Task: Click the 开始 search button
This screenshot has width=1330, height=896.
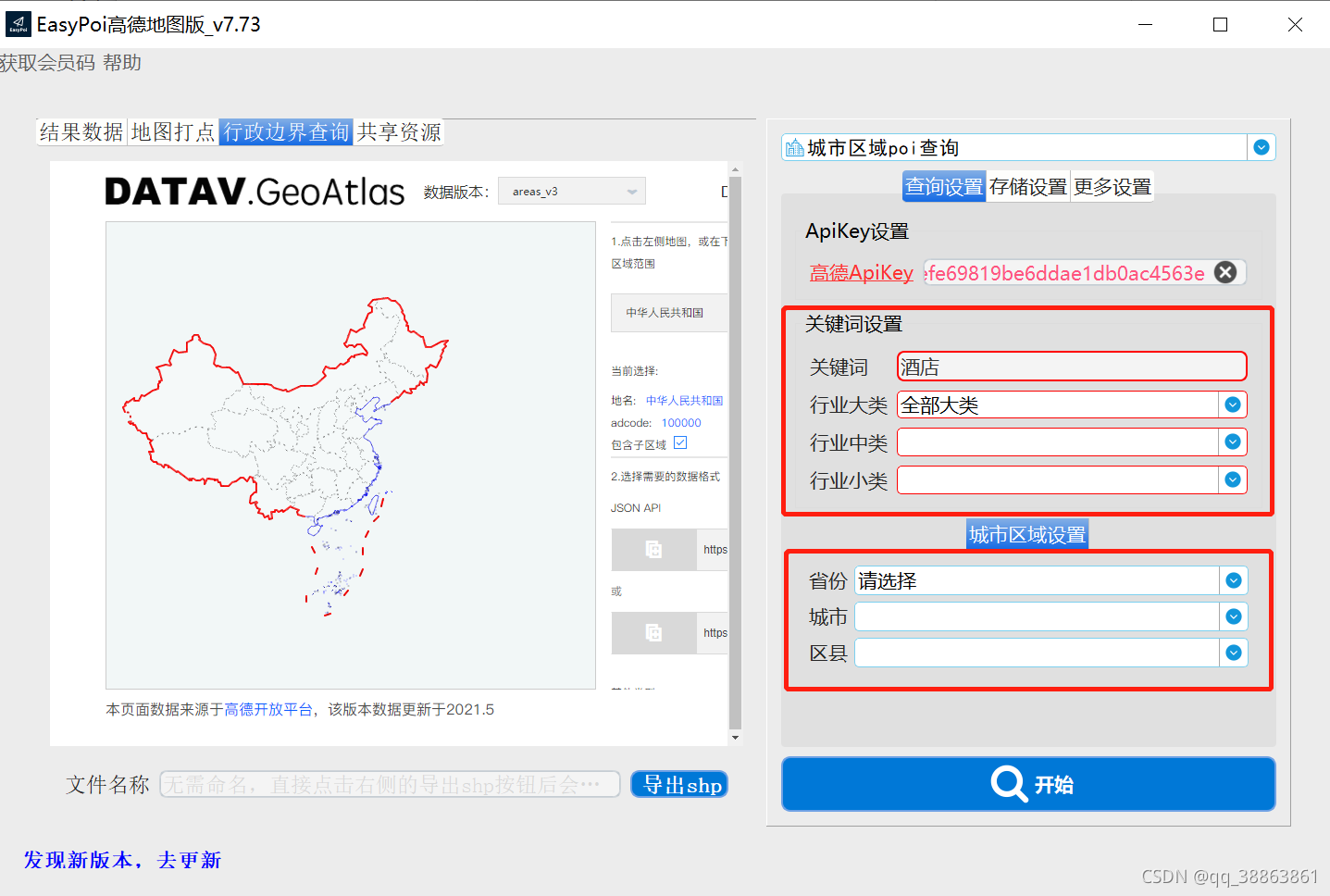Action: point(1028,784)
